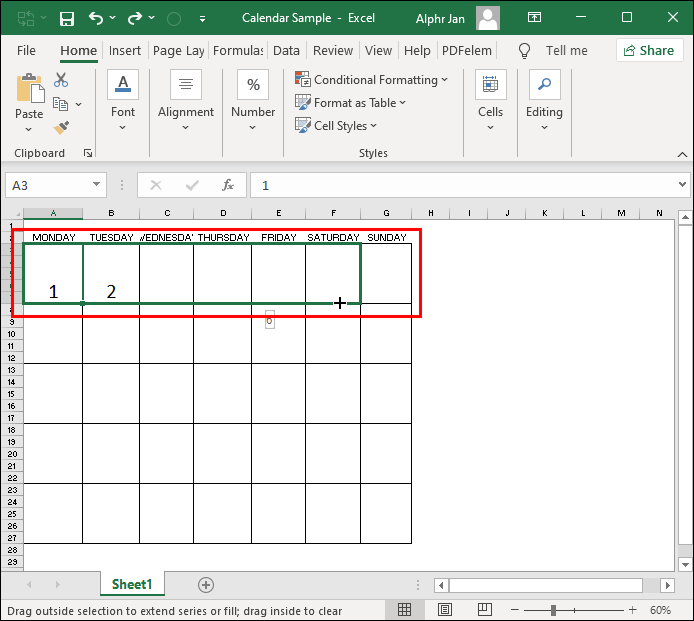Click the MONDAY header cell
694x621 pixels.
click(x=53, y=238)
